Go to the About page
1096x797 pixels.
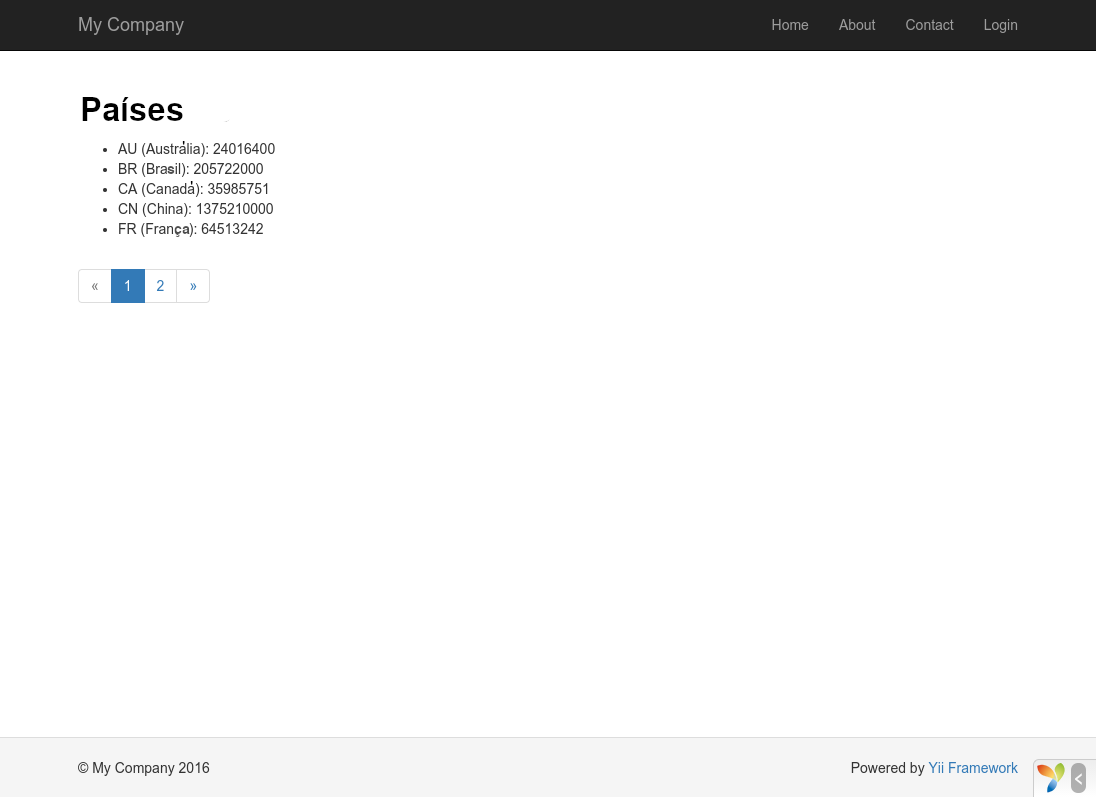(856, 25)
